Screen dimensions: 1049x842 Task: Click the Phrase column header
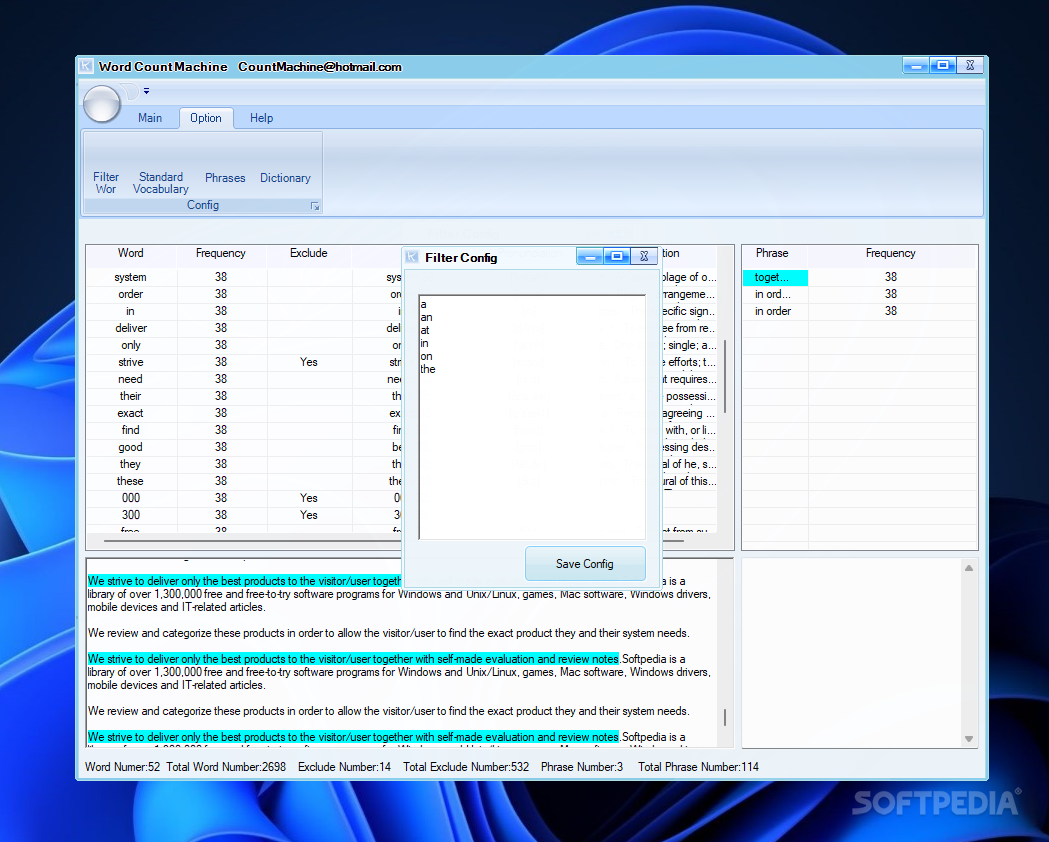coord(772,253)
